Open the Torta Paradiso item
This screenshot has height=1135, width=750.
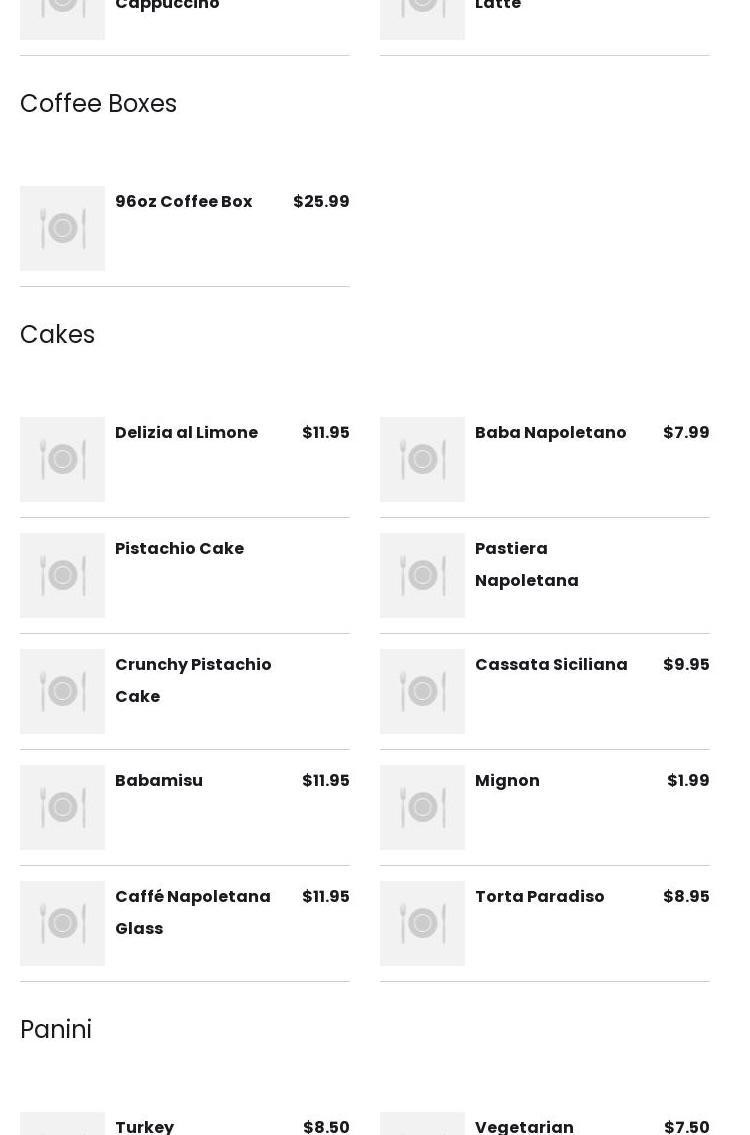coord(539,897)
